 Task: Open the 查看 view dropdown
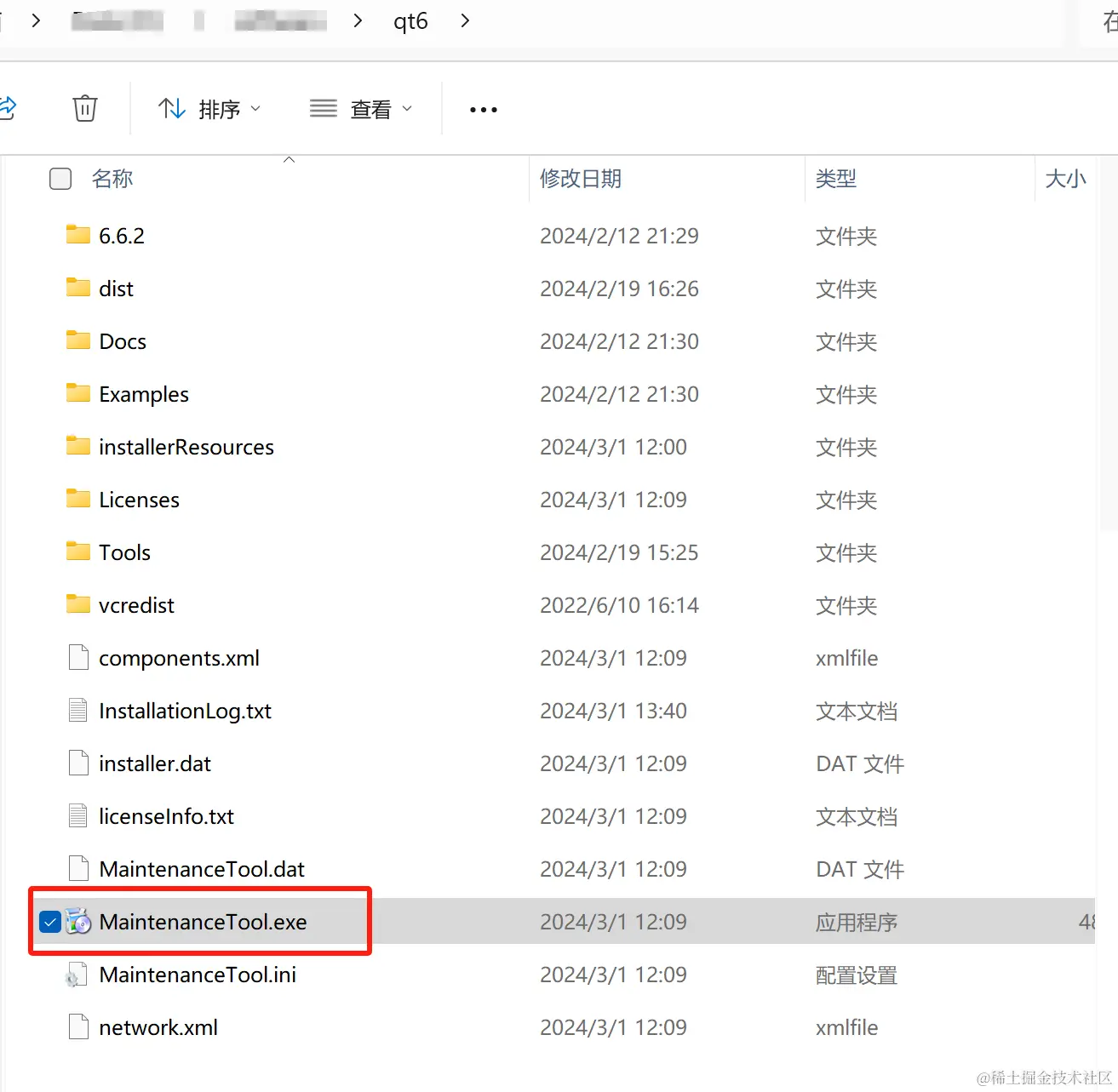click(361, 109)
